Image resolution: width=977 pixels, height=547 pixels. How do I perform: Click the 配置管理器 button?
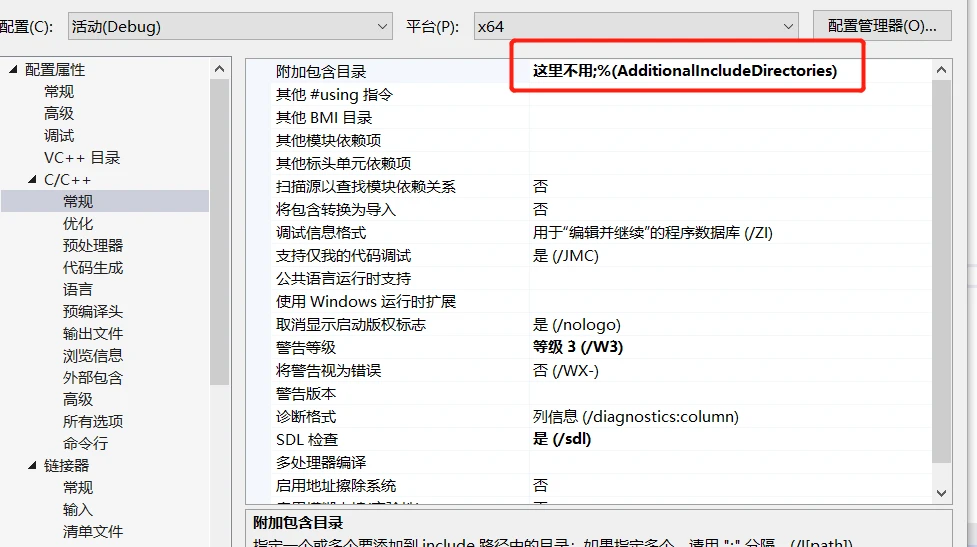tap(881, 26)
